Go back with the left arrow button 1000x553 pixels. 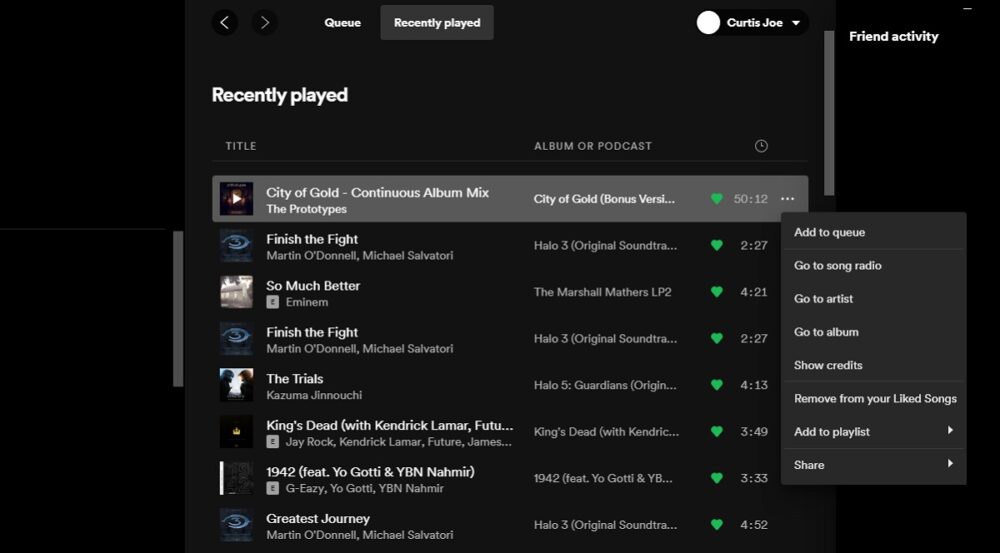pos(224,23)
